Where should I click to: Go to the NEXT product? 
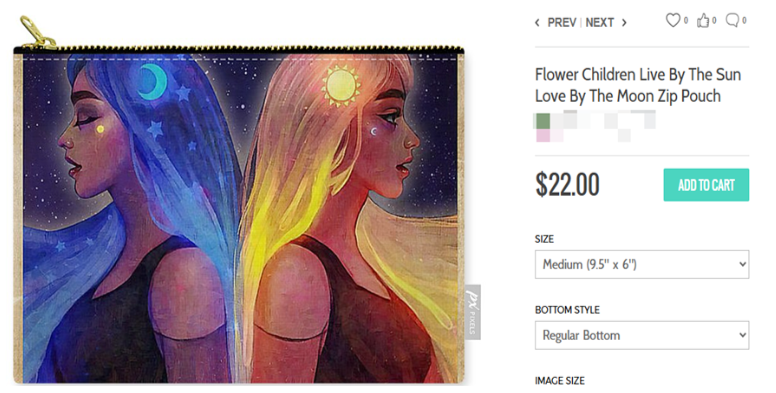[600, 23]
